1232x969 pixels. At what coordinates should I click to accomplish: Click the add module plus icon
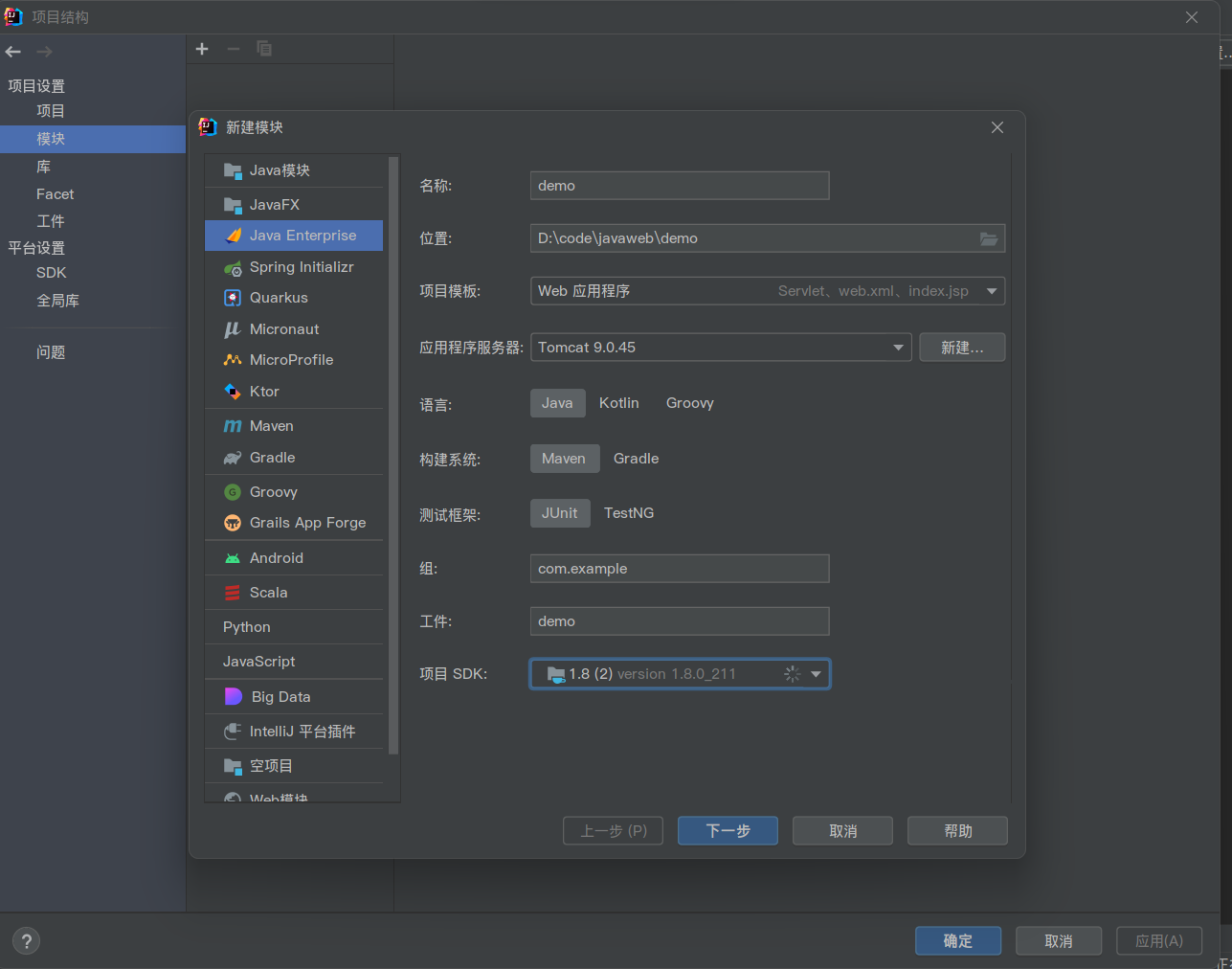point(202,49)
